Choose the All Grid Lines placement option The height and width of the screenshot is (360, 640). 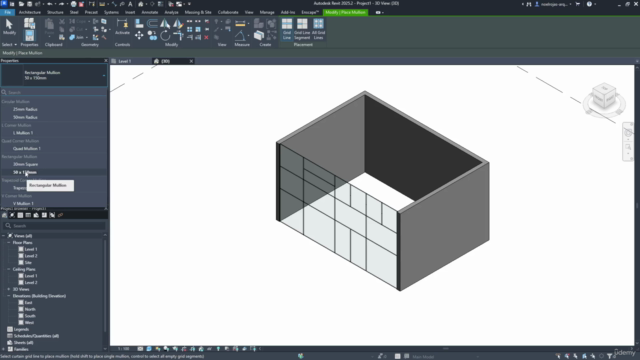tap(318, 29)
